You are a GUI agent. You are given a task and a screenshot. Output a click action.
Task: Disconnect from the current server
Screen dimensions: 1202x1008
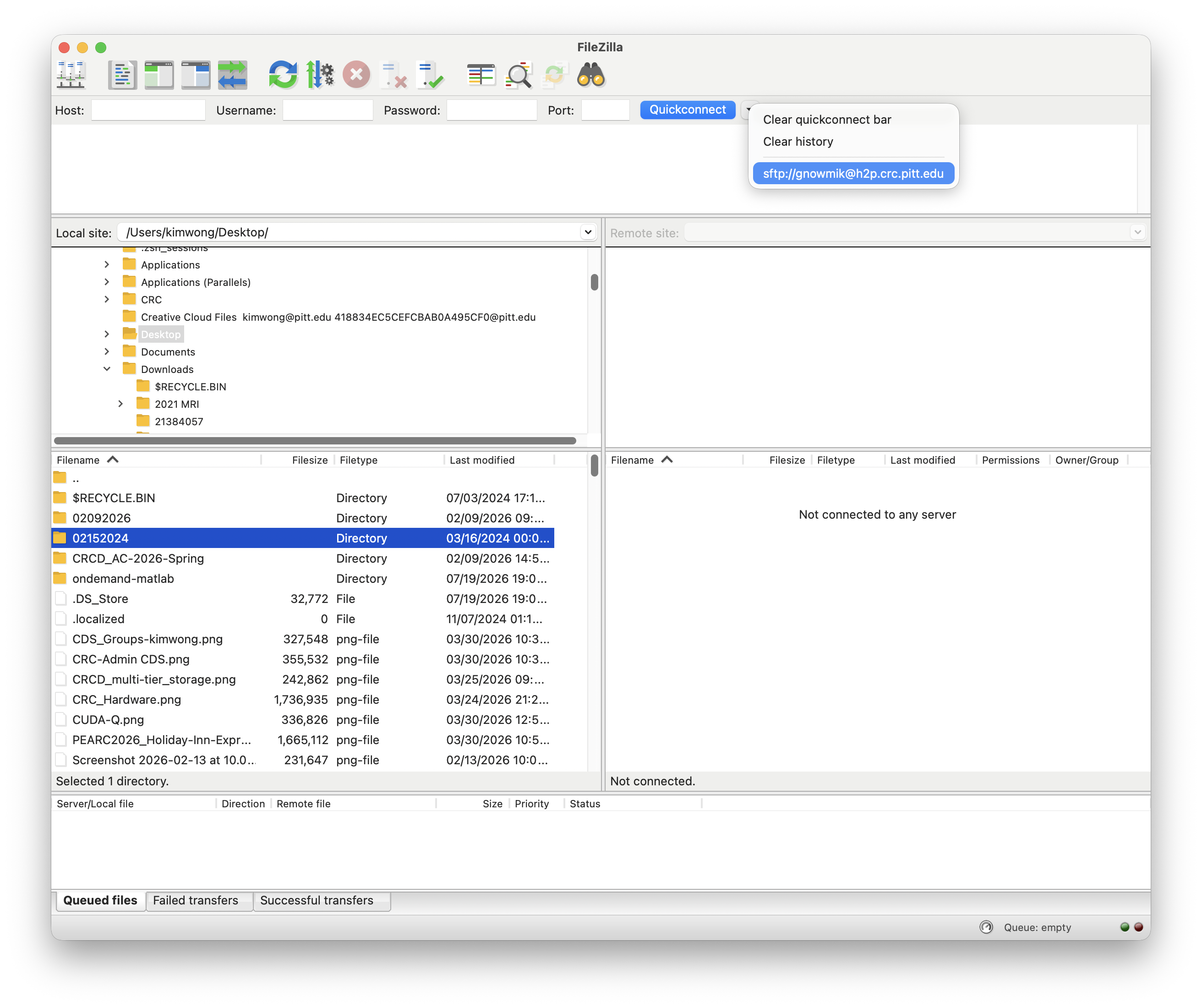click(393, 75)
